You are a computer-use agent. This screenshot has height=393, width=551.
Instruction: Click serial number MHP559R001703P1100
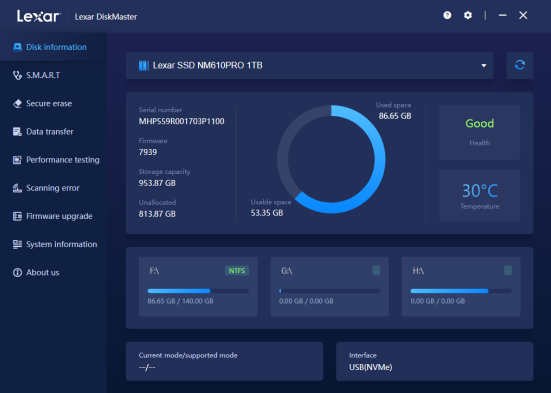click(x=181, y=122)
